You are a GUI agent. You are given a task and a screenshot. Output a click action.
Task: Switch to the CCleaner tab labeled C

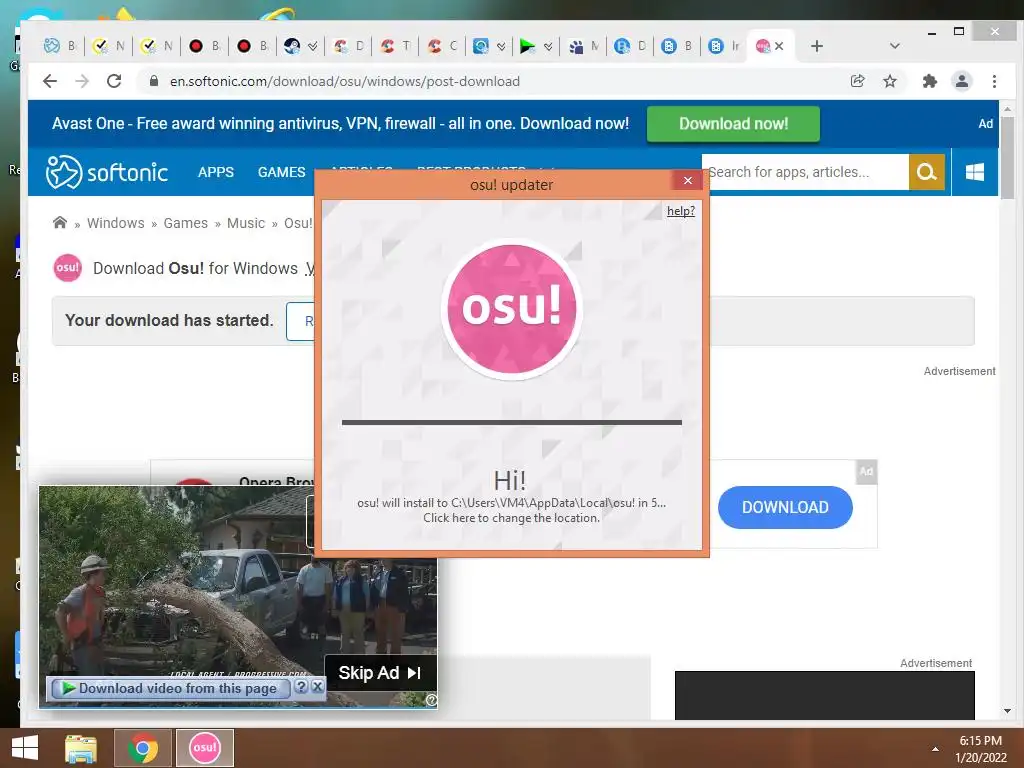[442, 46]
